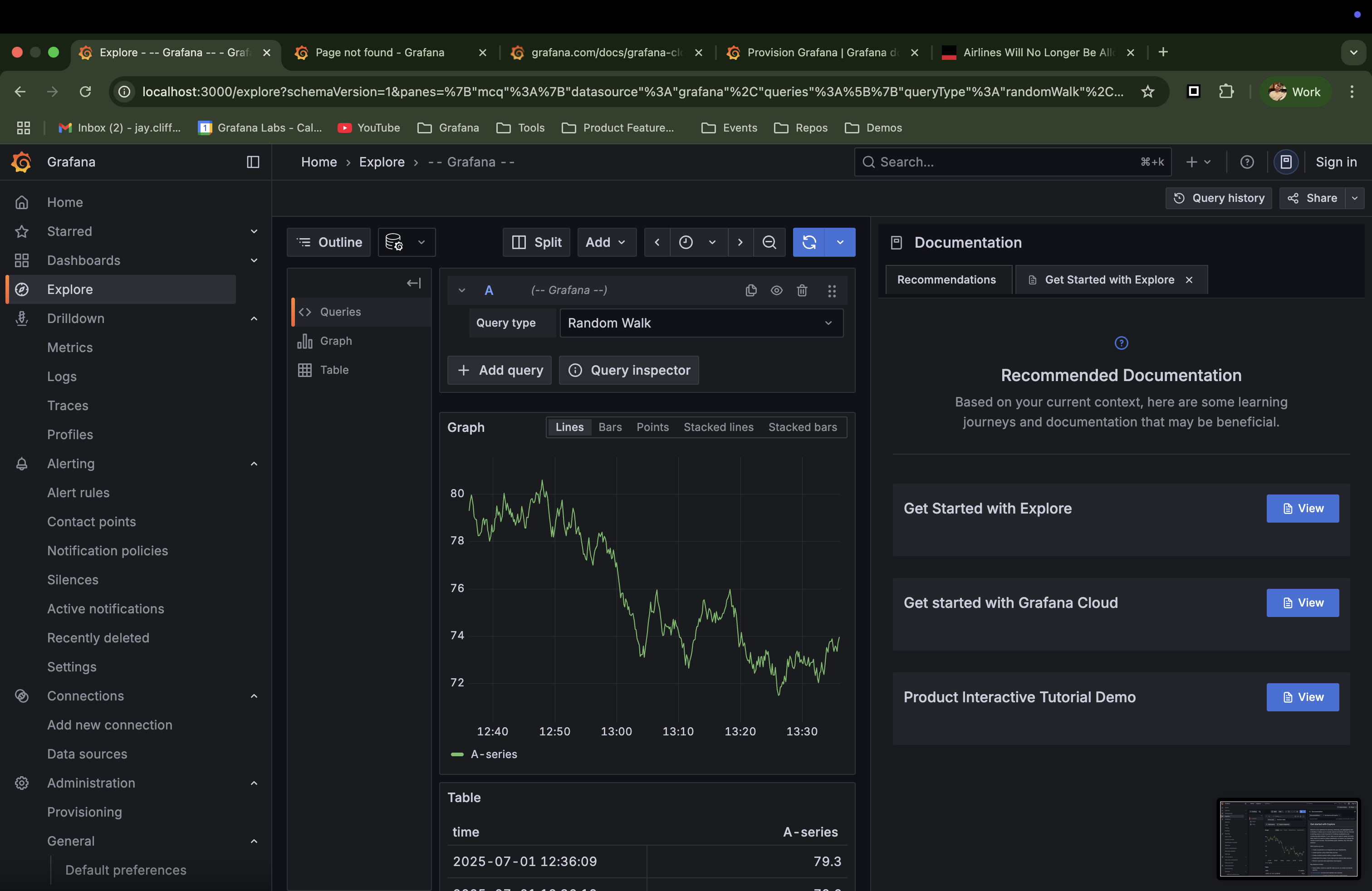Click the datasource picker database icon

(394, 242)
